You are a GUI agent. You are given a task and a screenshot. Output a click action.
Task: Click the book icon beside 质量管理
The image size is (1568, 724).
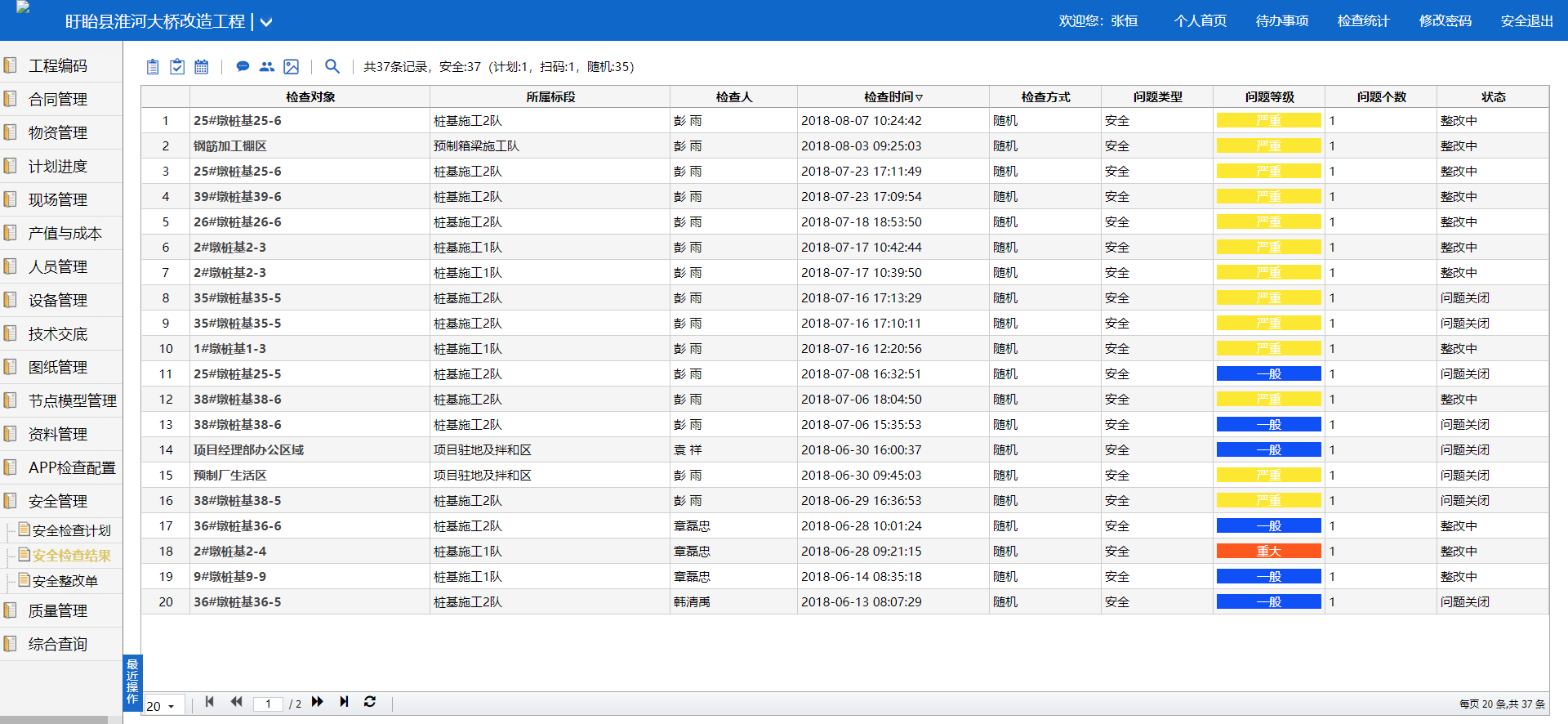point(11,610)
